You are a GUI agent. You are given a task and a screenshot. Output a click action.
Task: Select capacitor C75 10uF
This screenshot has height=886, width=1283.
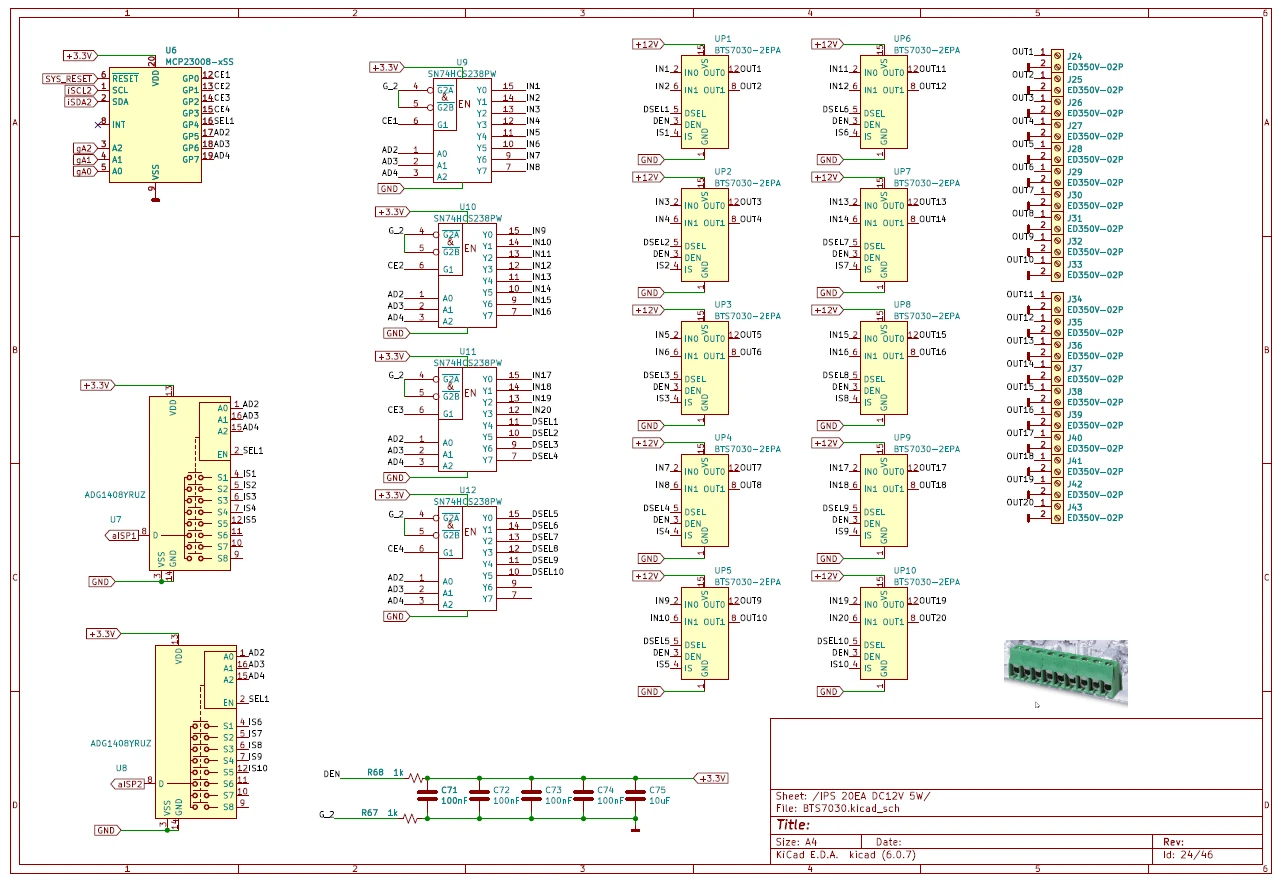pyautogui.click(x=635, y=795)
